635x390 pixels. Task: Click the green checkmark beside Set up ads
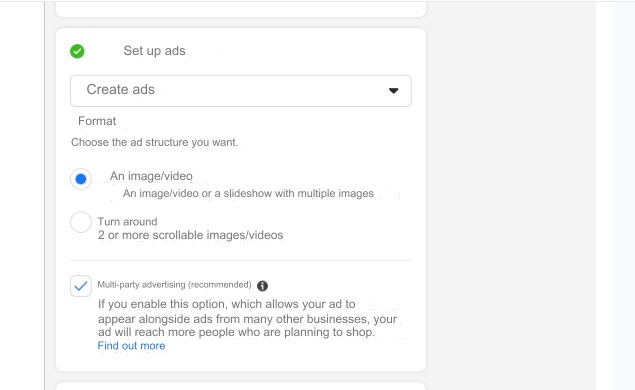[77, 51]
